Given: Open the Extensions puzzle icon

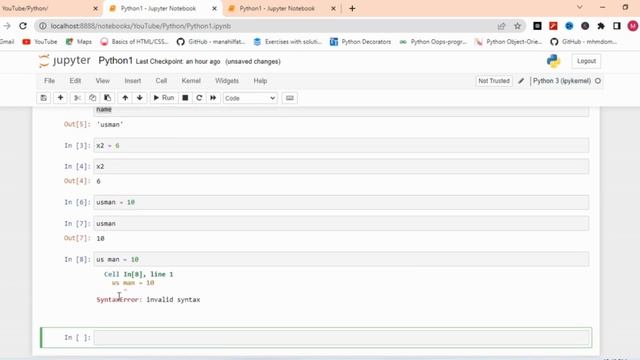Looking at the screenshot, I should point(601,26).
